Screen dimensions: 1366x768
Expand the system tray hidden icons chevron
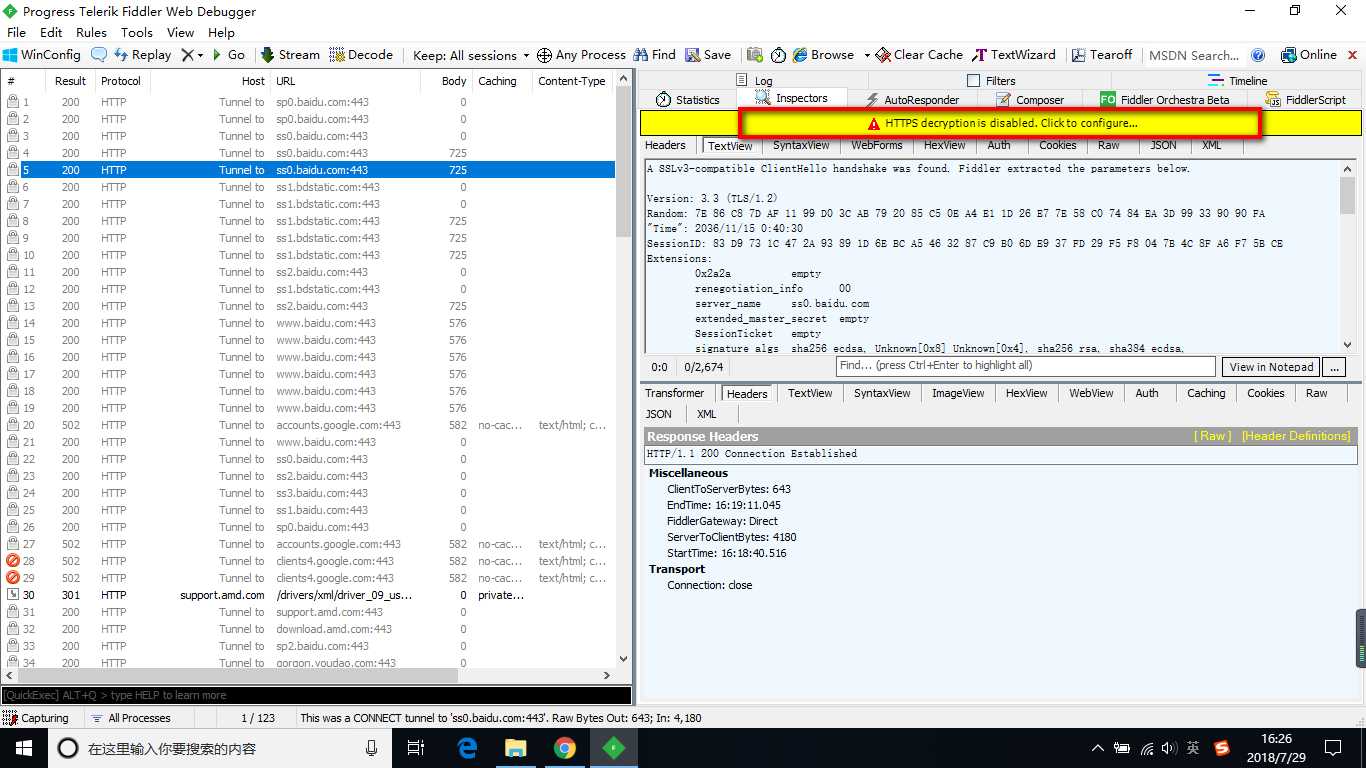click(x=1097, y=748)
